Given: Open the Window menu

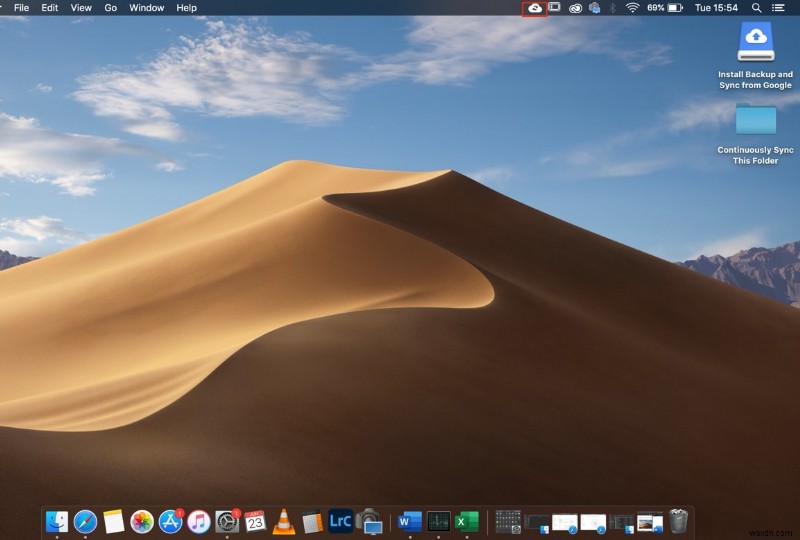Looking at the screenshot, I should [x=146, y=8].
